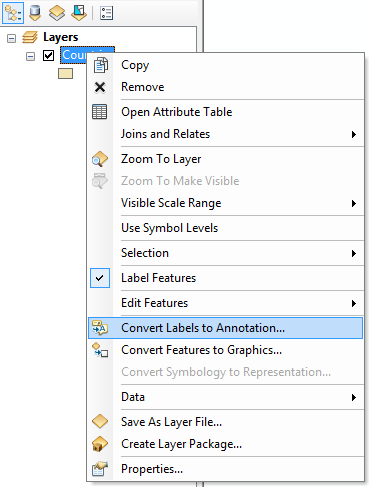Click the Create Layer Package icon
The width and height of the screenshot is (370, 487).
(x=100, y=444)
